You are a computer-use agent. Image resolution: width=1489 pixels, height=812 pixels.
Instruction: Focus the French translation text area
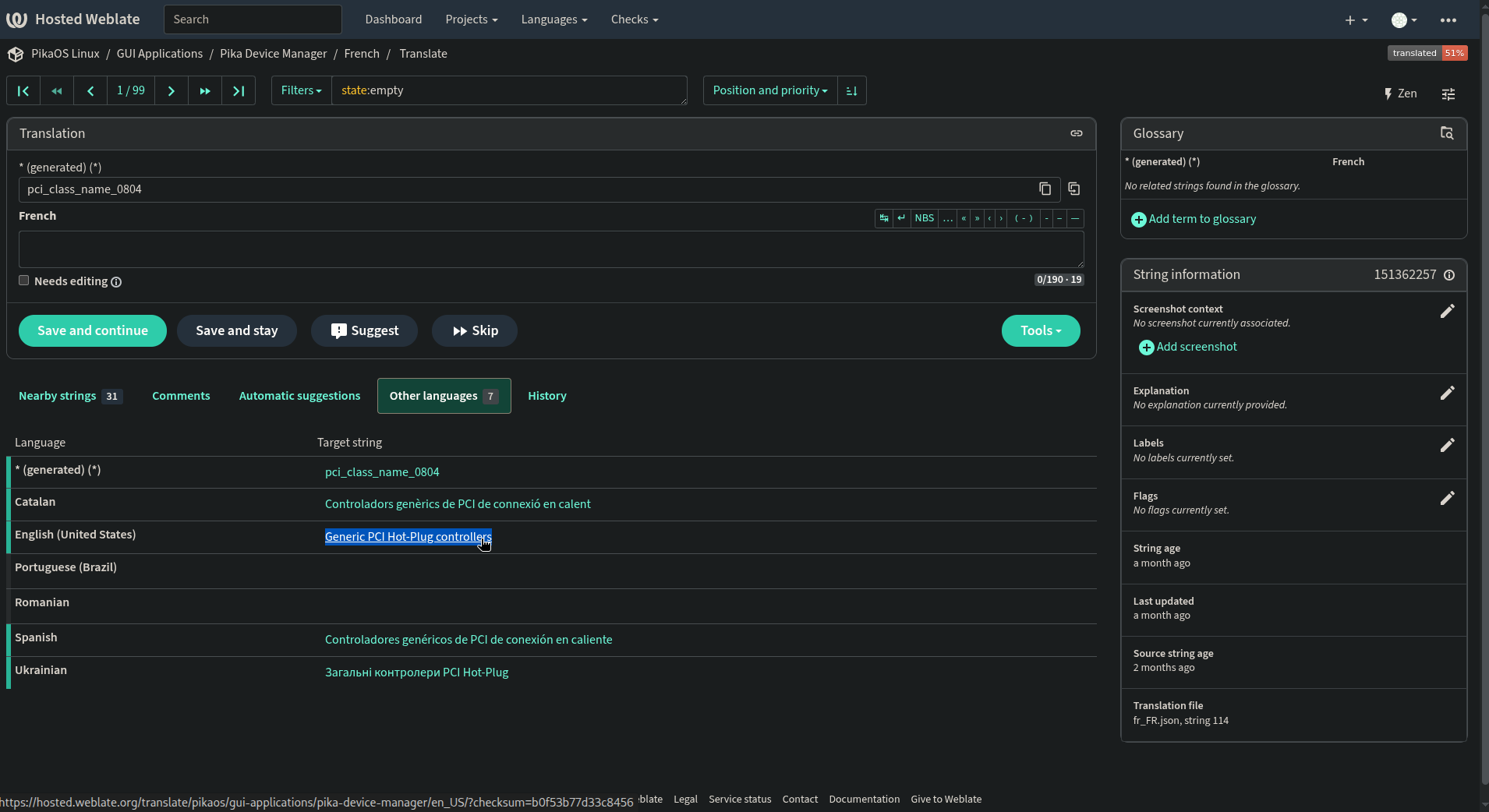[551, 249]
